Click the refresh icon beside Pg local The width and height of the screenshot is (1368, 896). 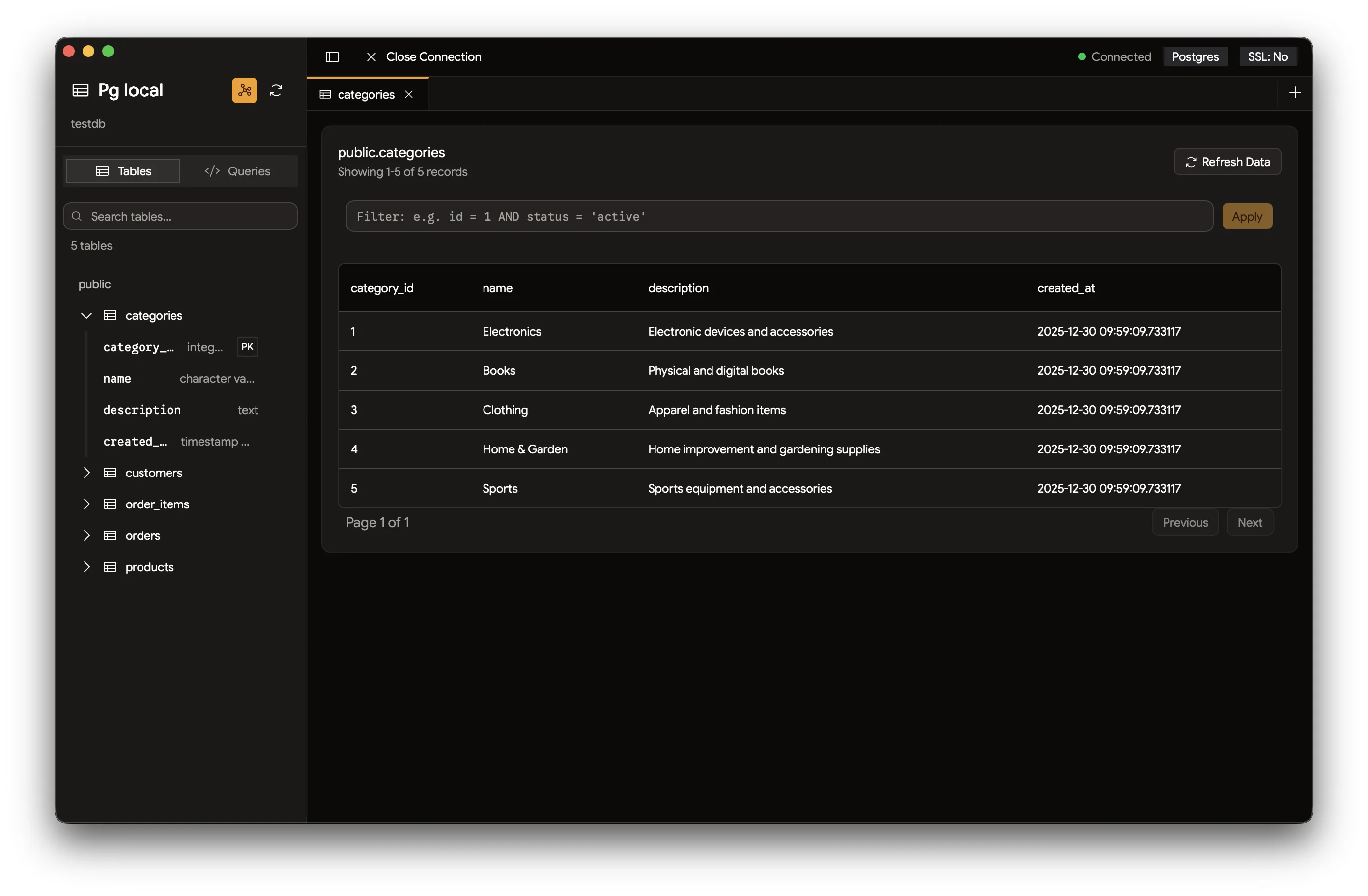276,90
